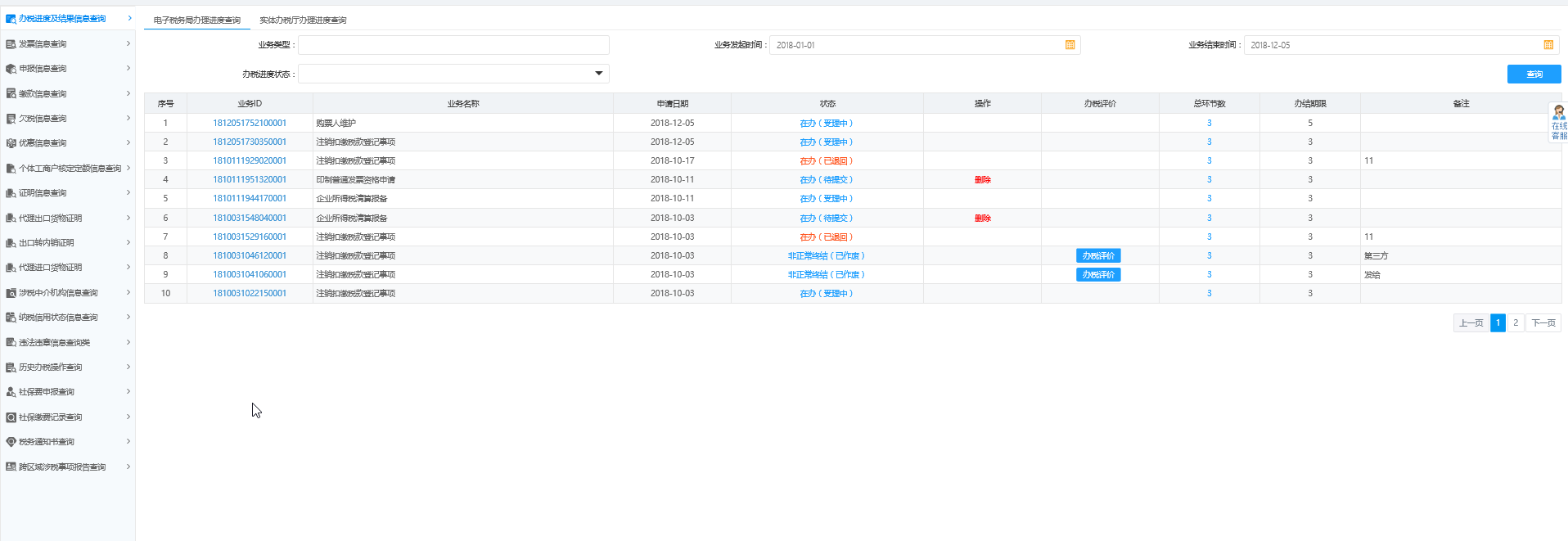Open business ID 1812051752100001 link
Screen dimensions: 1568x541
[250, 124]
